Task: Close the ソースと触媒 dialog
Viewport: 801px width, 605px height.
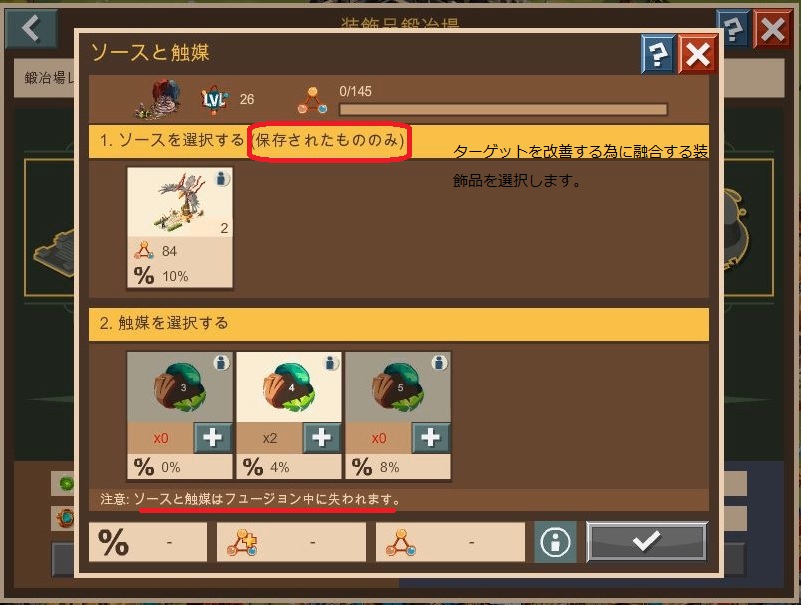Action: pos(697,54)
